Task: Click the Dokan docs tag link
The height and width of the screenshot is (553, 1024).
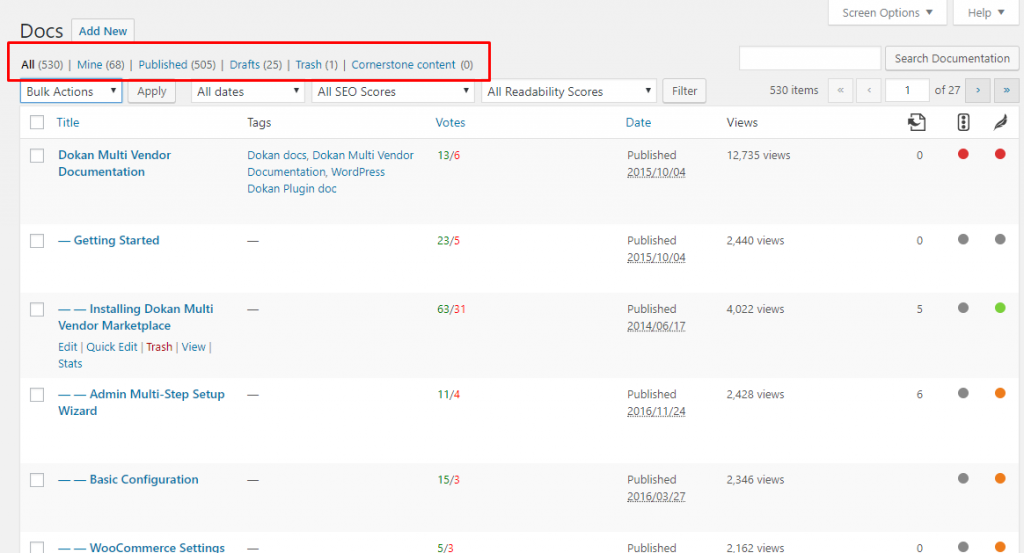Action: 277,155
